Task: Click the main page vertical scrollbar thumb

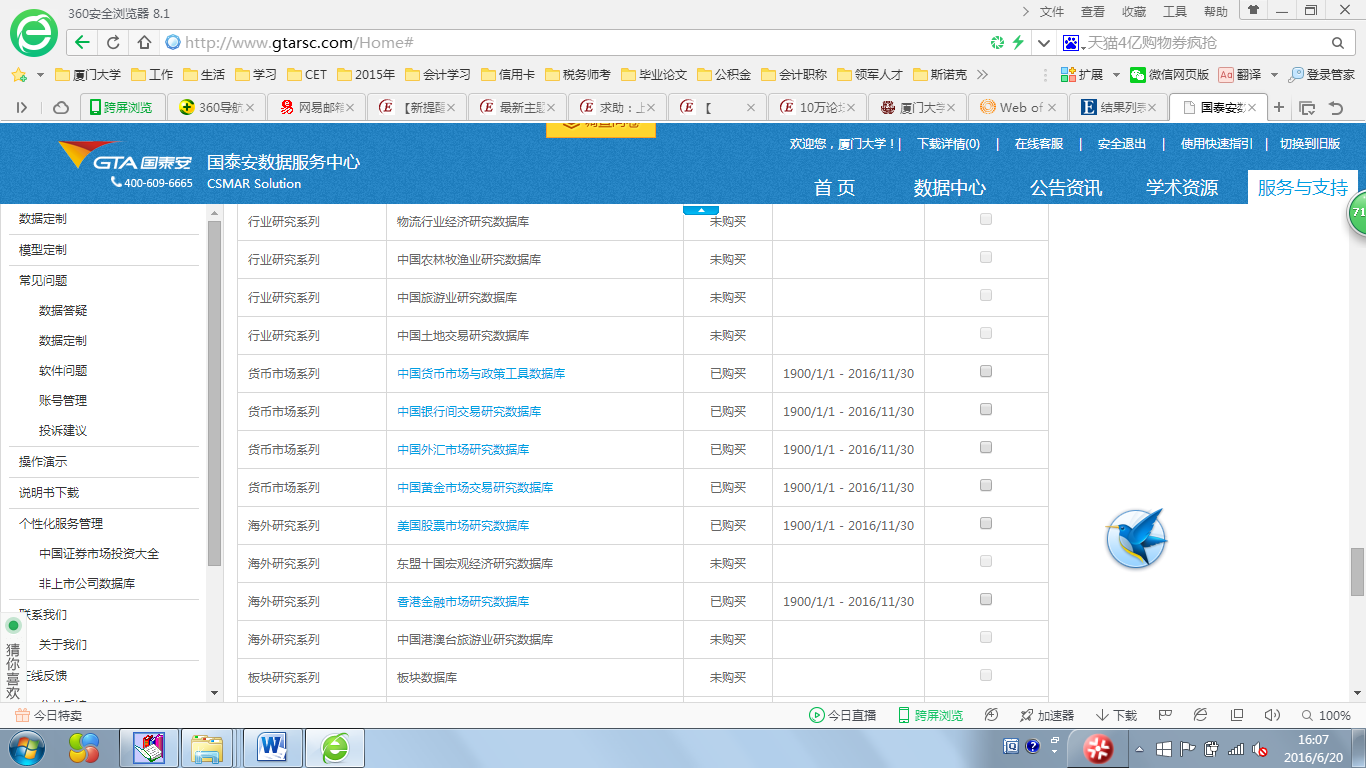Action: point(1357,571)
